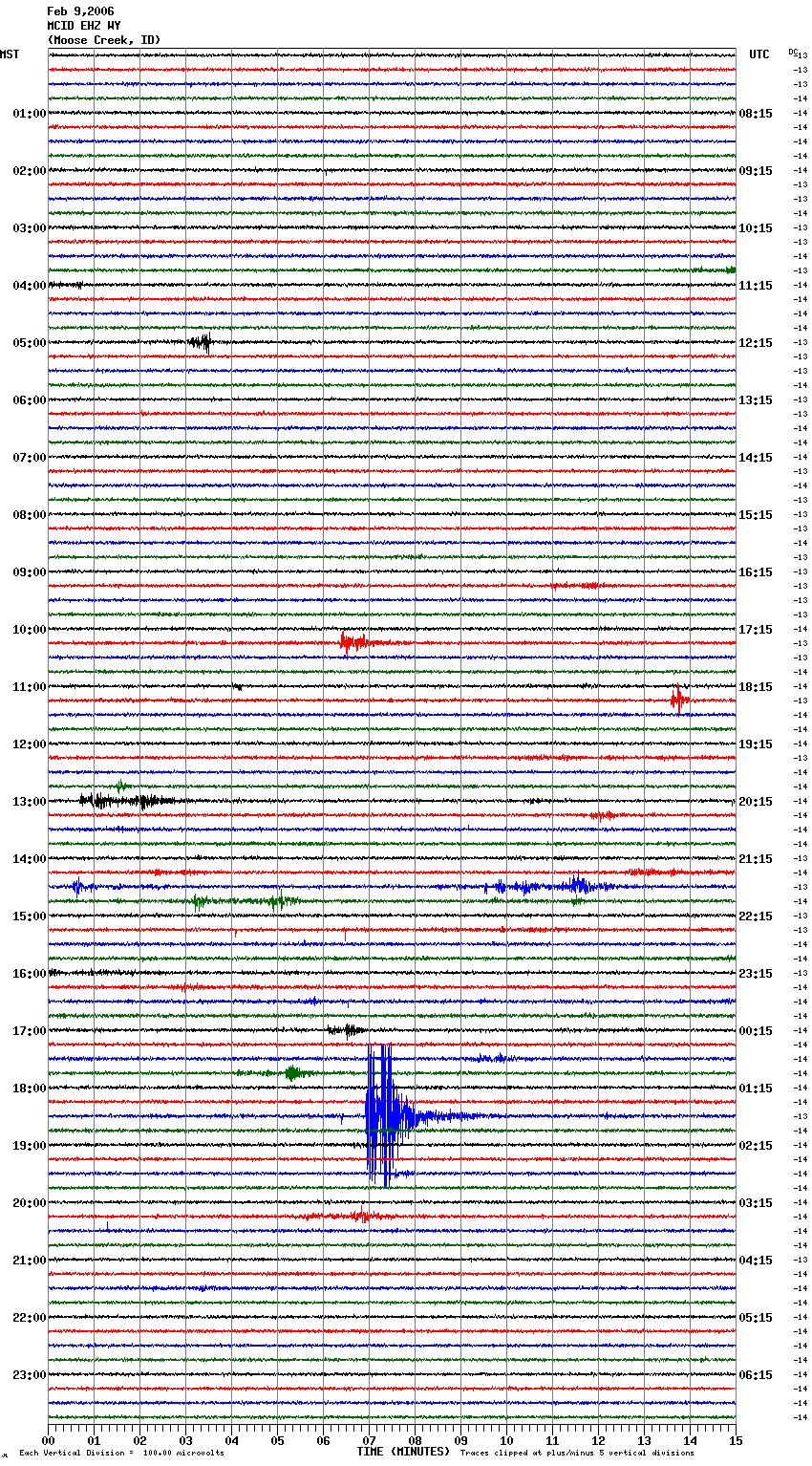Screen dimensions: 812x1466
Task: Click the 10:15 UTC time label
Action: pos(756,228)
